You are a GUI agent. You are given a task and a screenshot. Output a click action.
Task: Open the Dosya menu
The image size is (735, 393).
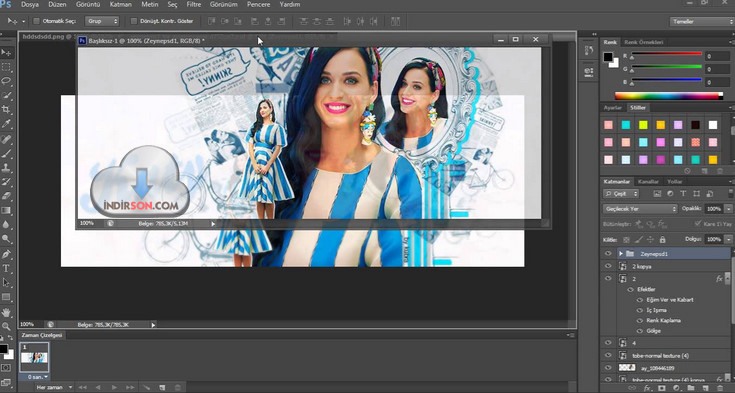[x=30, y=5]
